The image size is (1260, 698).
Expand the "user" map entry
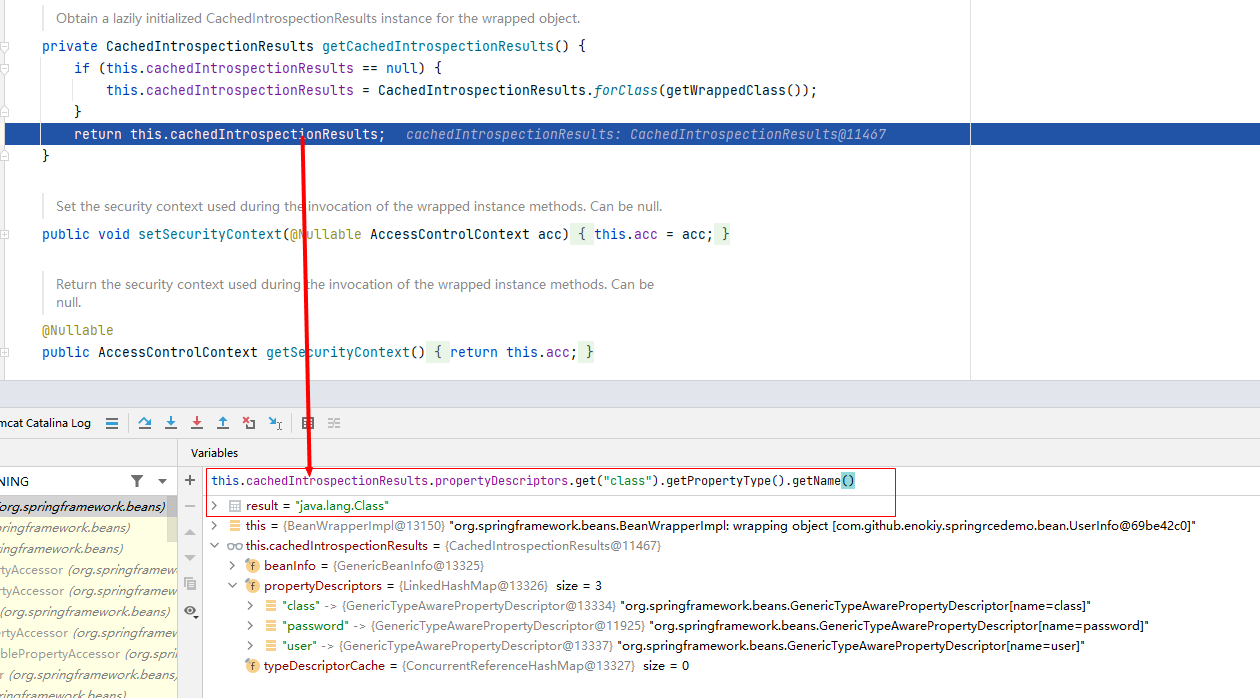(251, 646)
